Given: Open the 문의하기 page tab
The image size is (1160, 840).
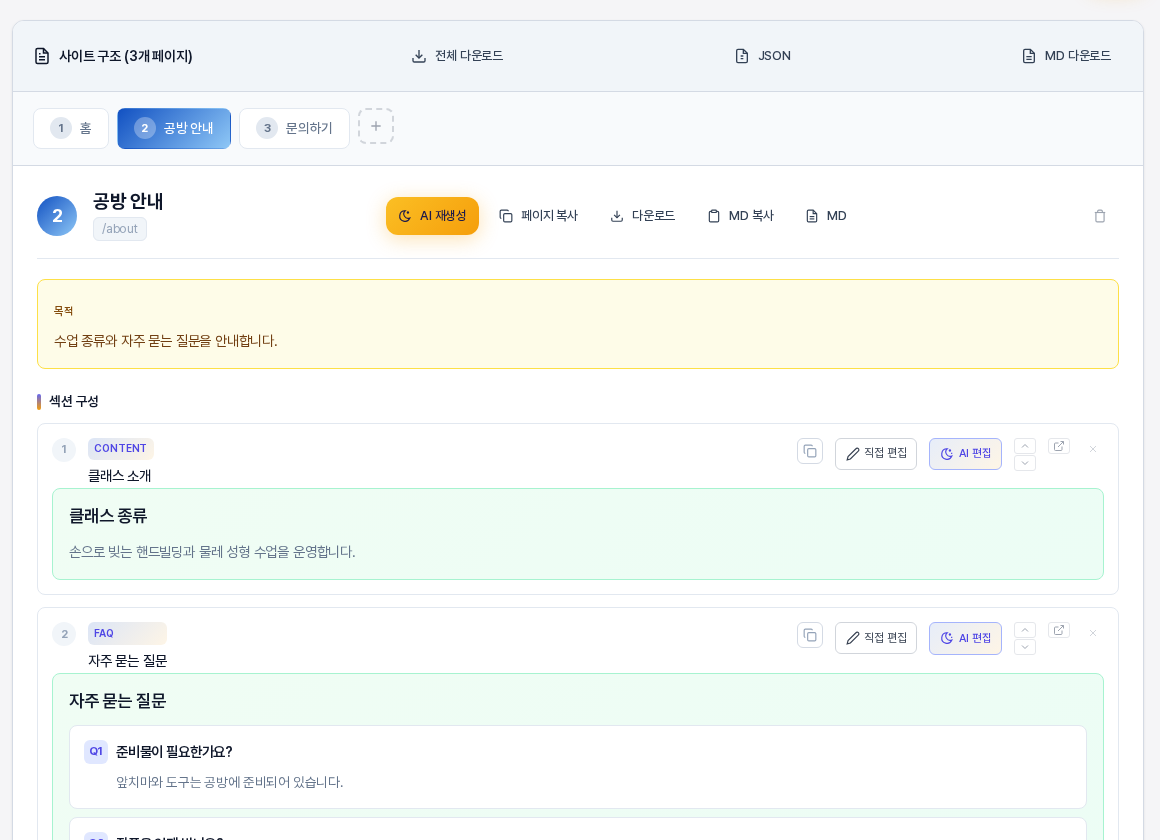Looking at the screenshot, I should point(294,128).
